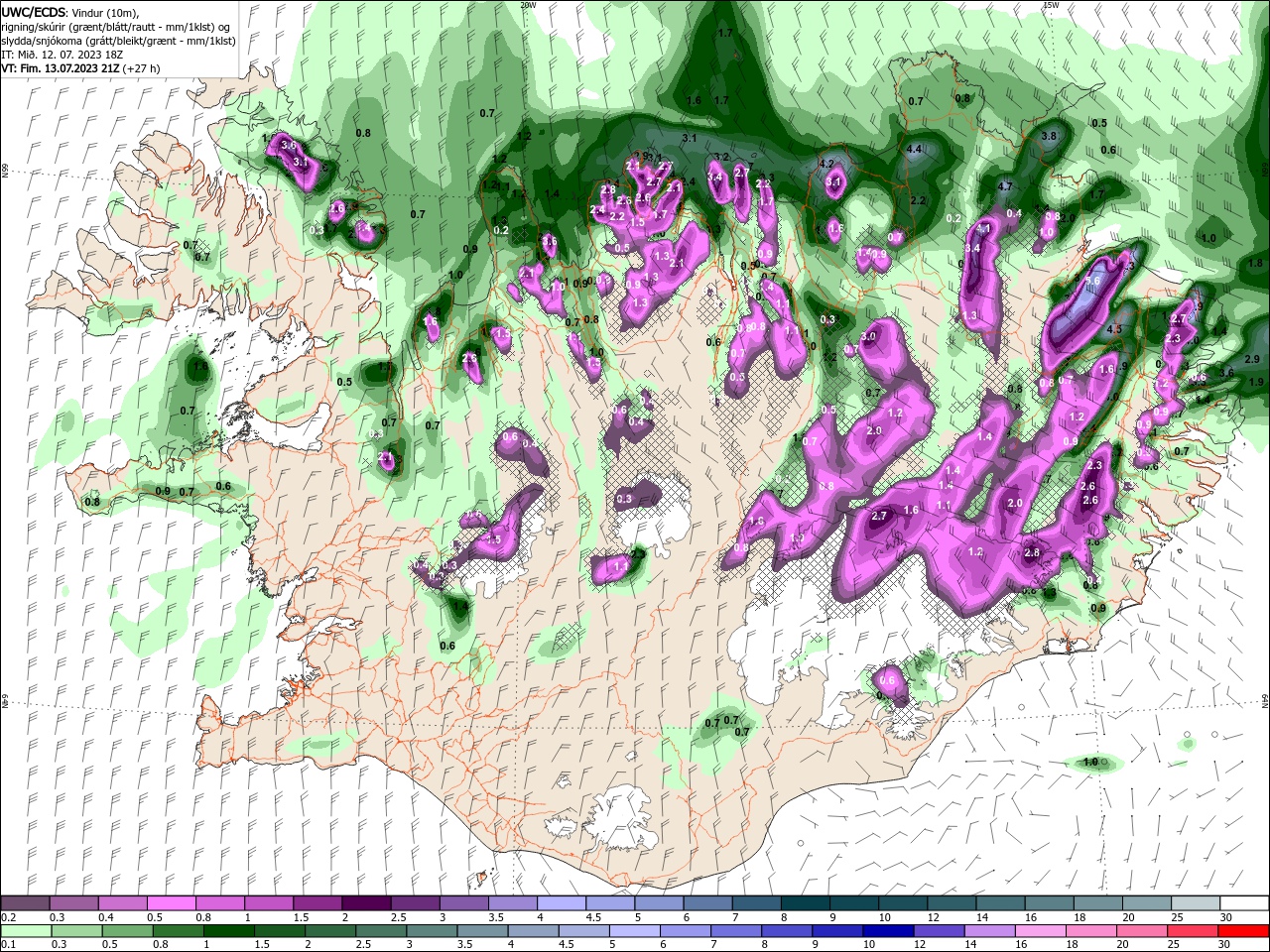This screenshot has width=1270, height=952.
Task: Click the 'UWC/ECDS' title text
Action: click(34, 12)
